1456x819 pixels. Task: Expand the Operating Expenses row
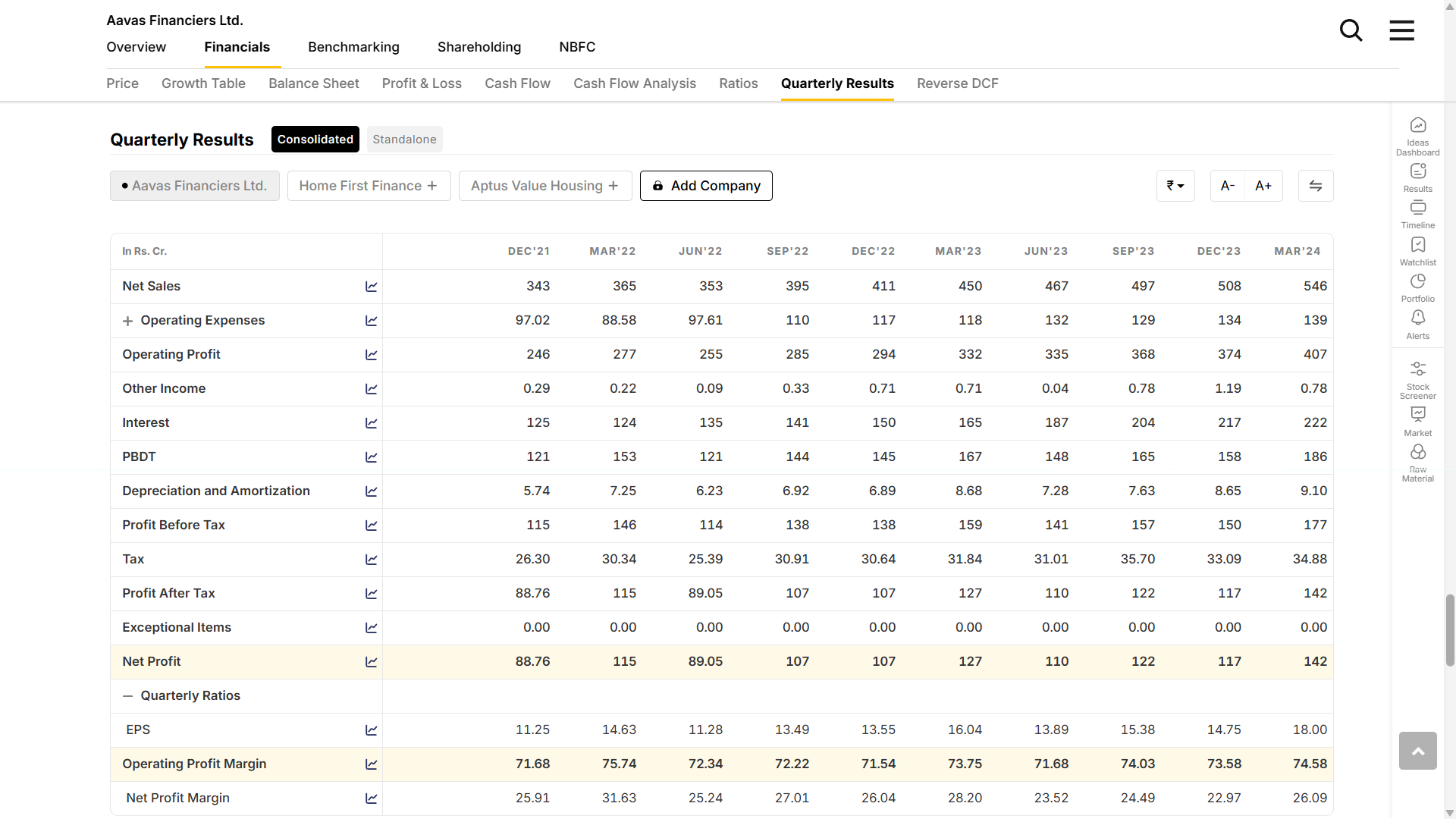[x=127, y=321]
